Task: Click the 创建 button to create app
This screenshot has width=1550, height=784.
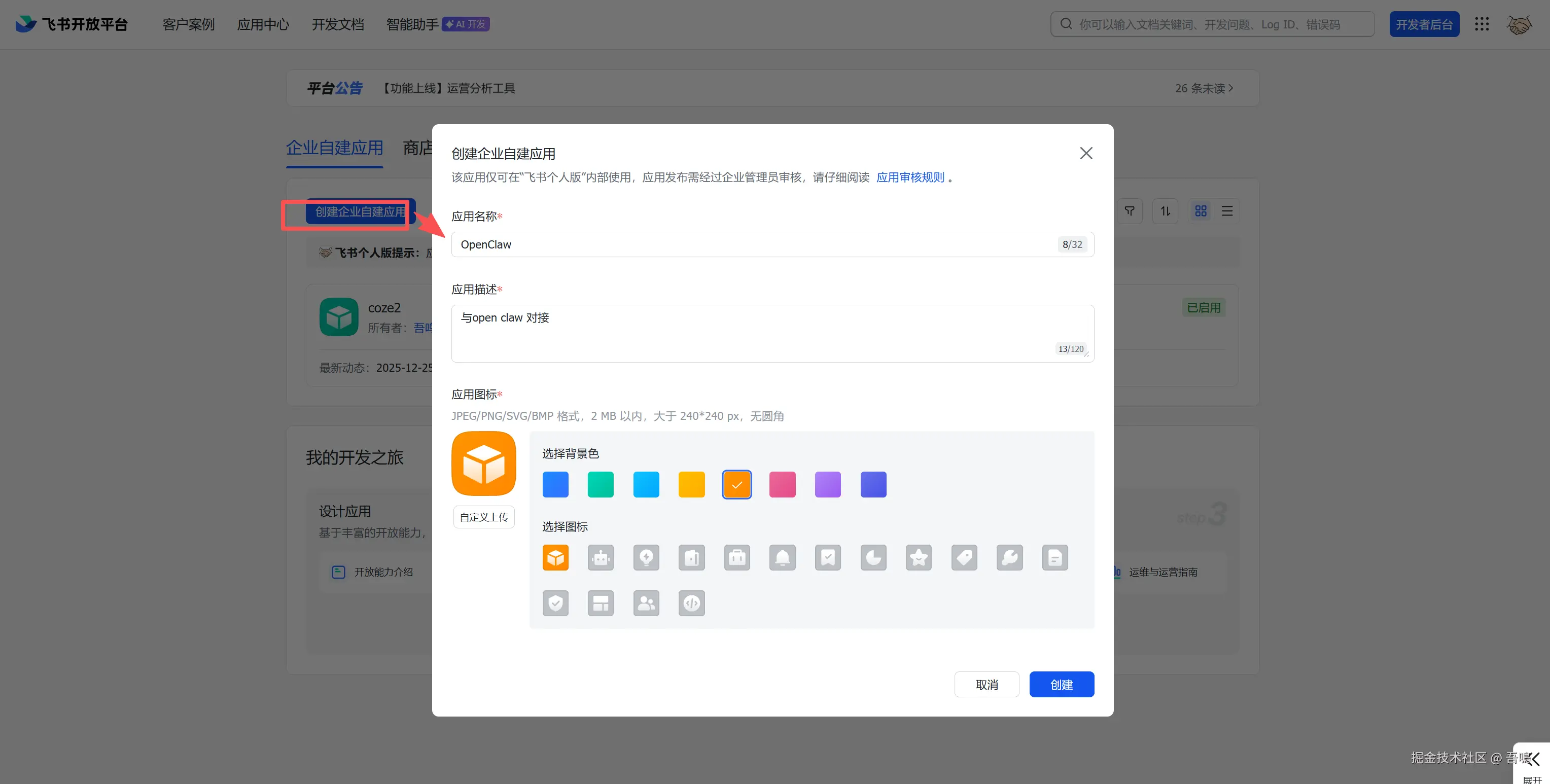Action: point(1062,685)
